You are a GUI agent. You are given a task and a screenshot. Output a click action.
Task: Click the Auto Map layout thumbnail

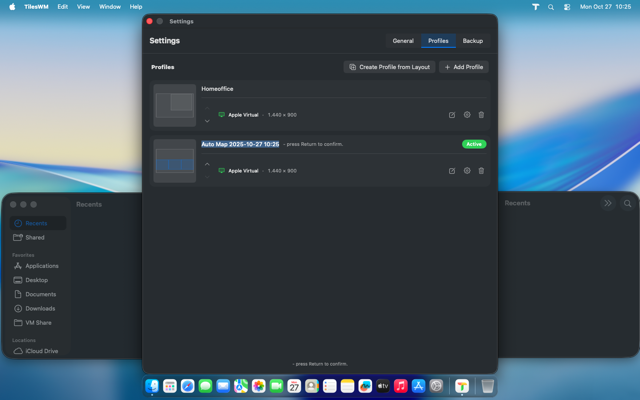click(x=175, y=161)
